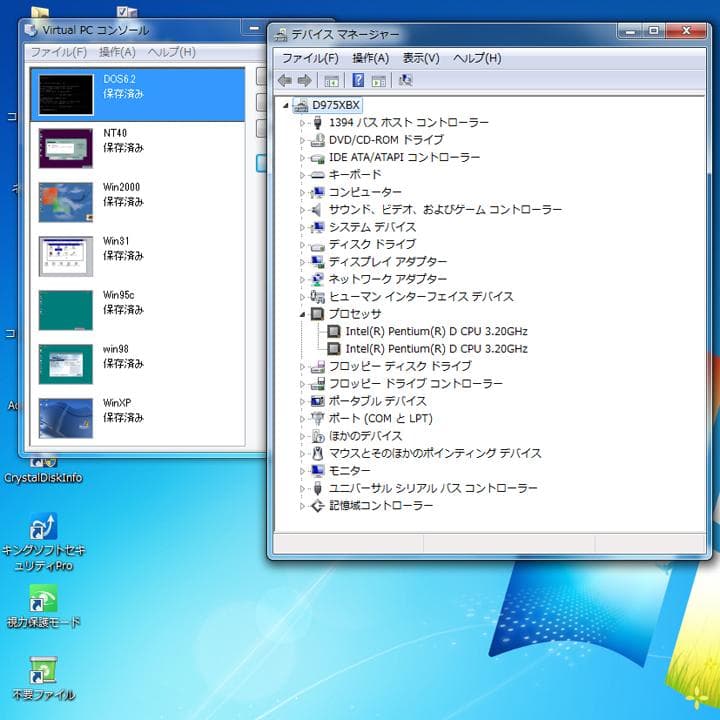The width and height of the screenshot is (720, 720).
Task: Collapse the D975XBX root node
Action: (x=286, y=106)
